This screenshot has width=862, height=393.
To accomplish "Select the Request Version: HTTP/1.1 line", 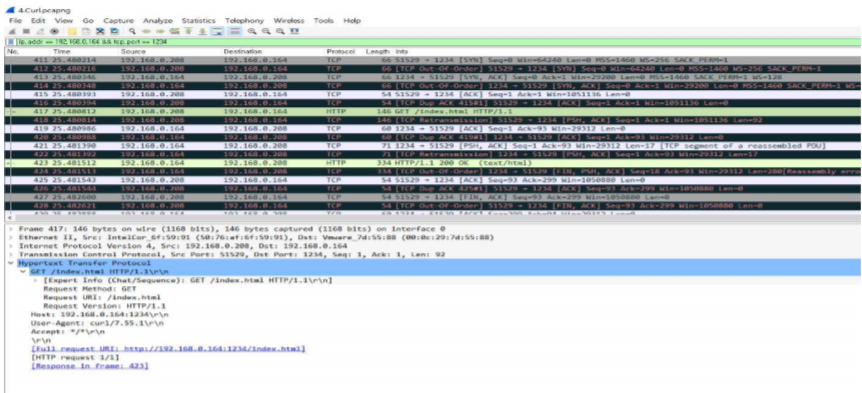I will click(x=105, y=306).
